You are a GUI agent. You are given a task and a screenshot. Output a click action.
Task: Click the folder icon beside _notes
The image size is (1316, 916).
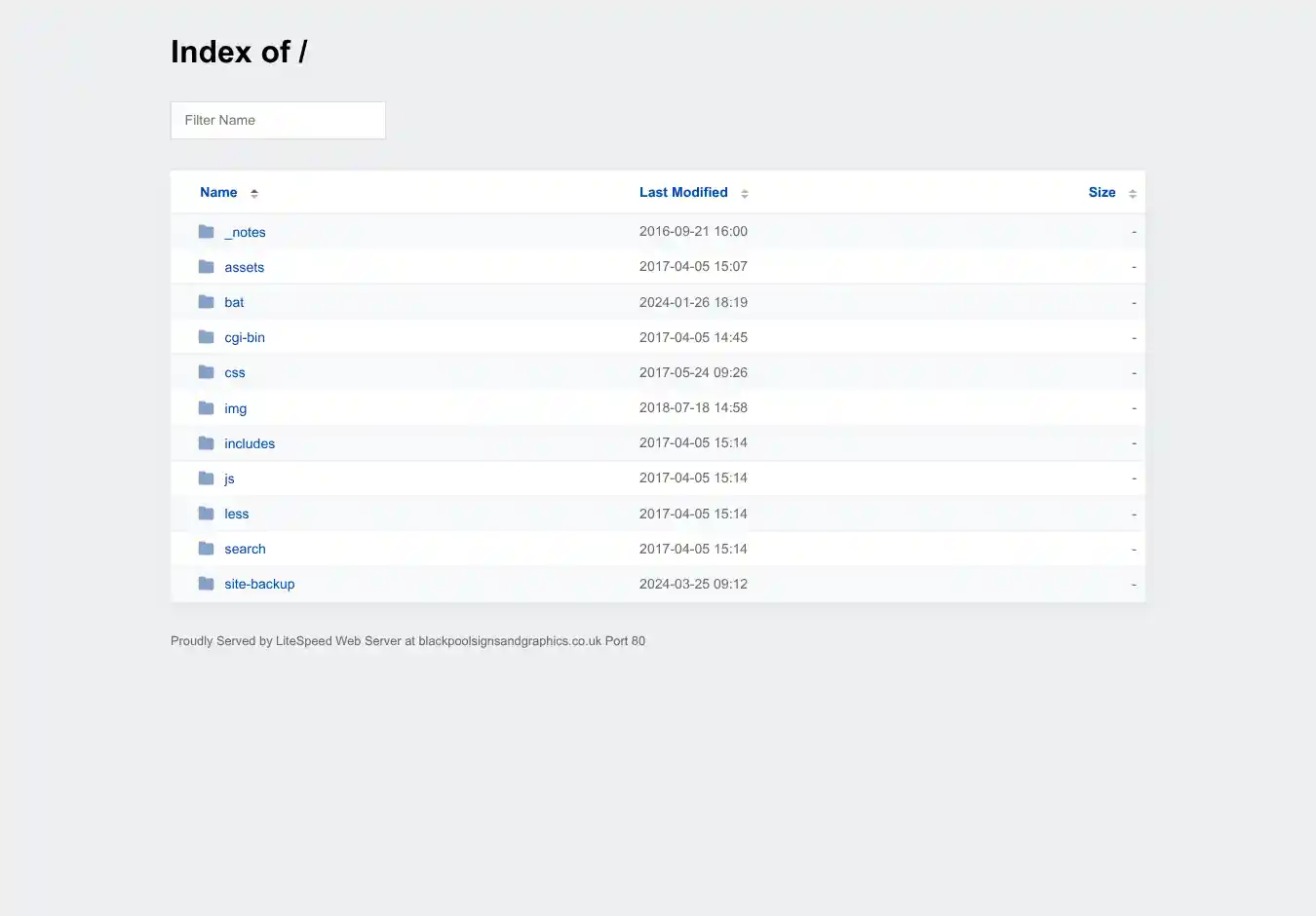[x=206, y=232]
